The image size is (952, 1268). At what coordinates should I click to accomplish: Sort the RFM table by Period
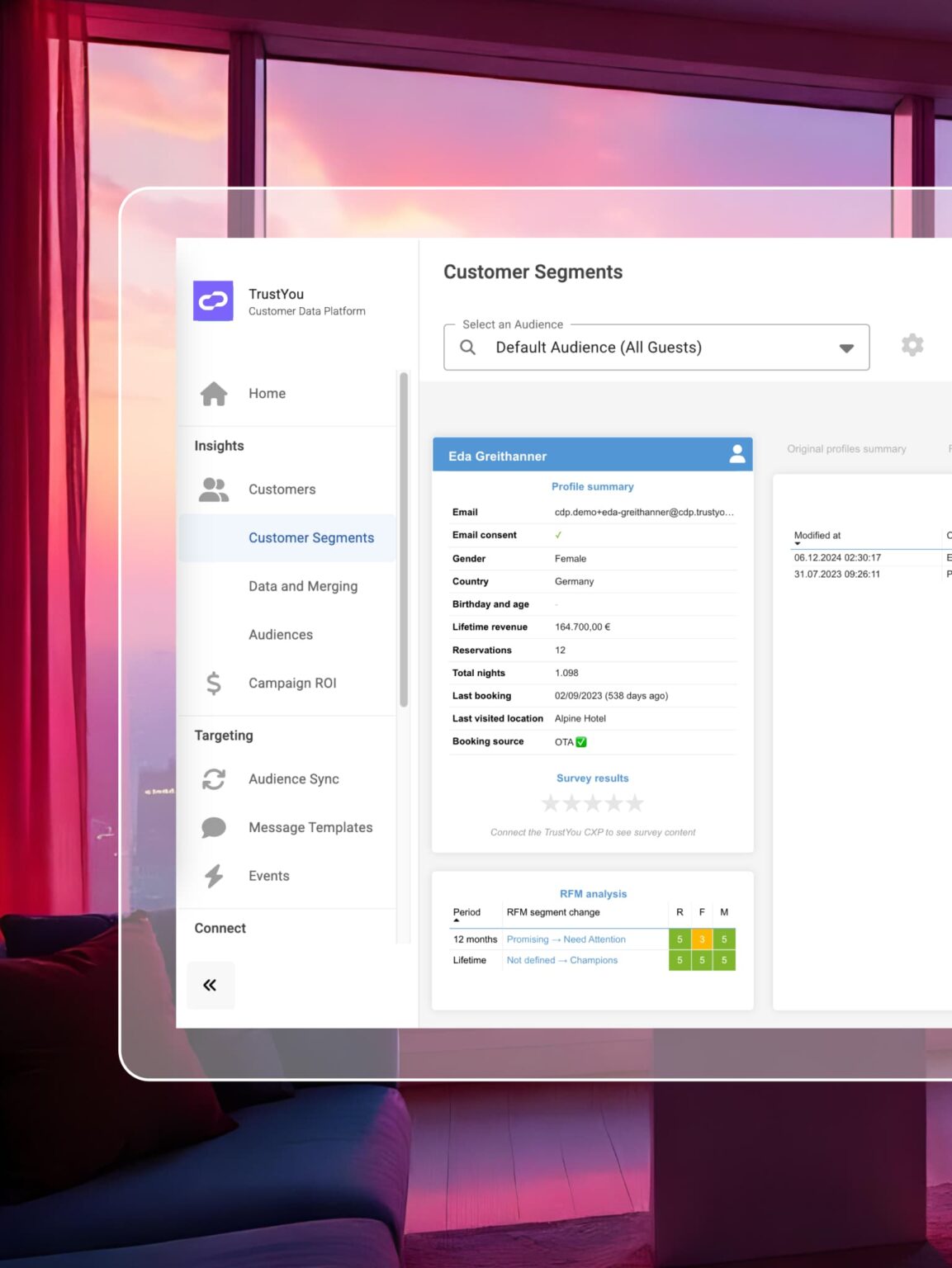[x=467, y=912]
